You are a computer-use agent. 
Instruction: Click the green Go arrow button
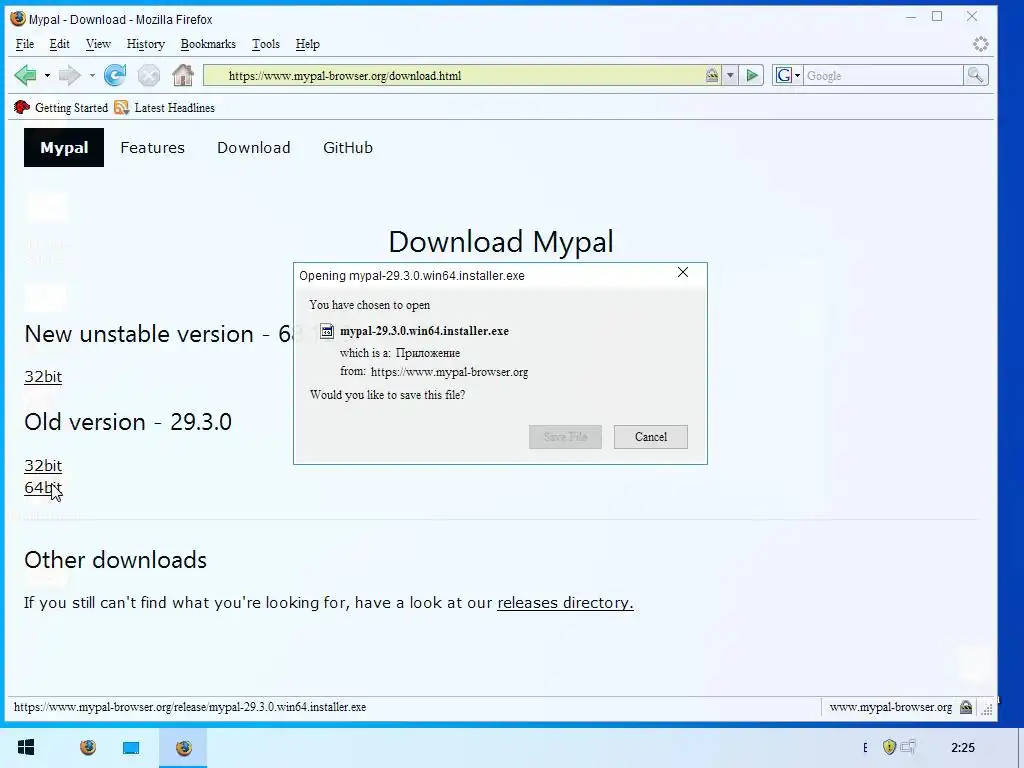pyautogui.click(x=752, y=76)
